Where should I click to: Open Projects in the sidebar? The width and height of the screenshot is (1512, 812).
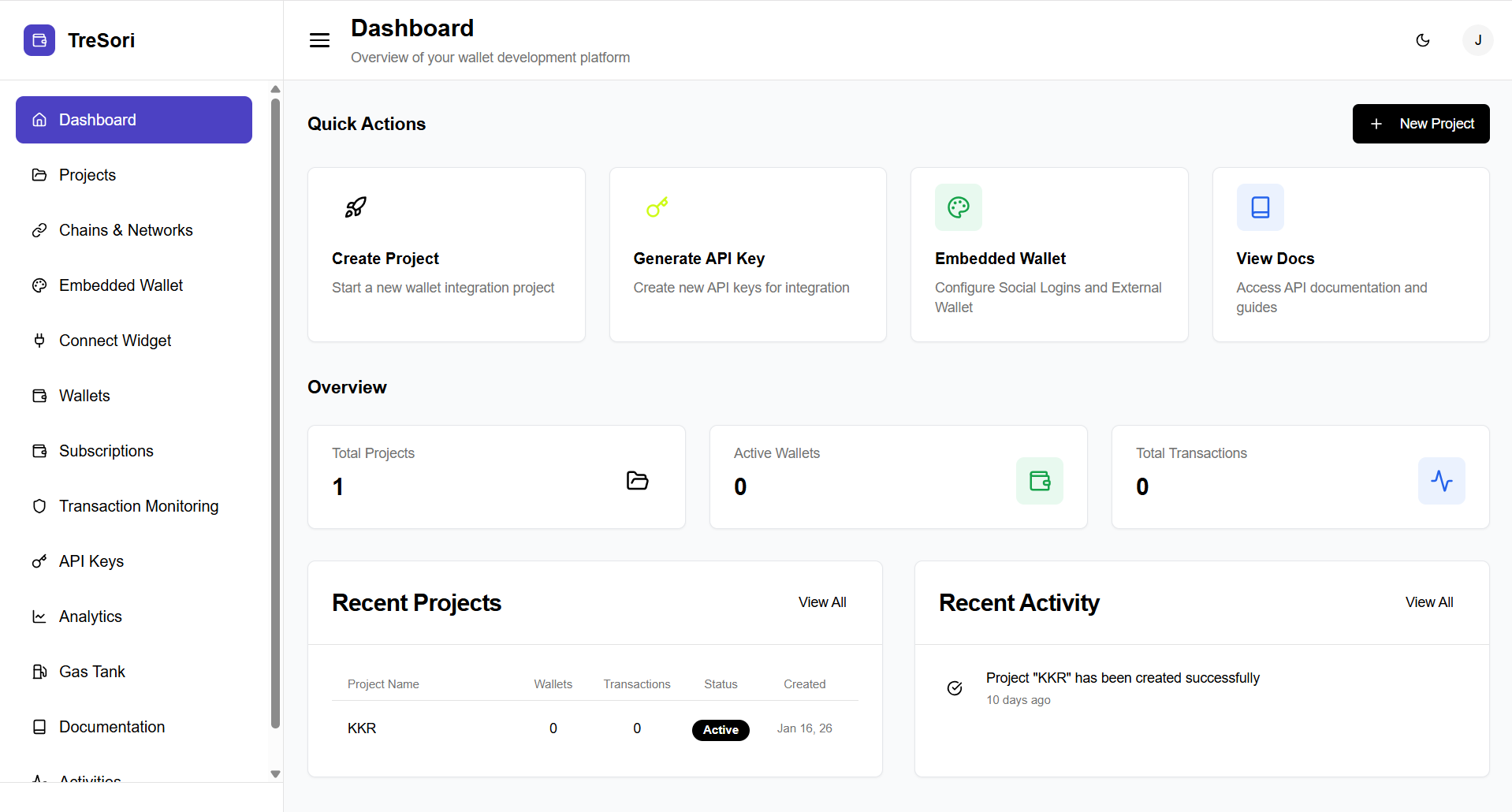click(x=88, y=175)
